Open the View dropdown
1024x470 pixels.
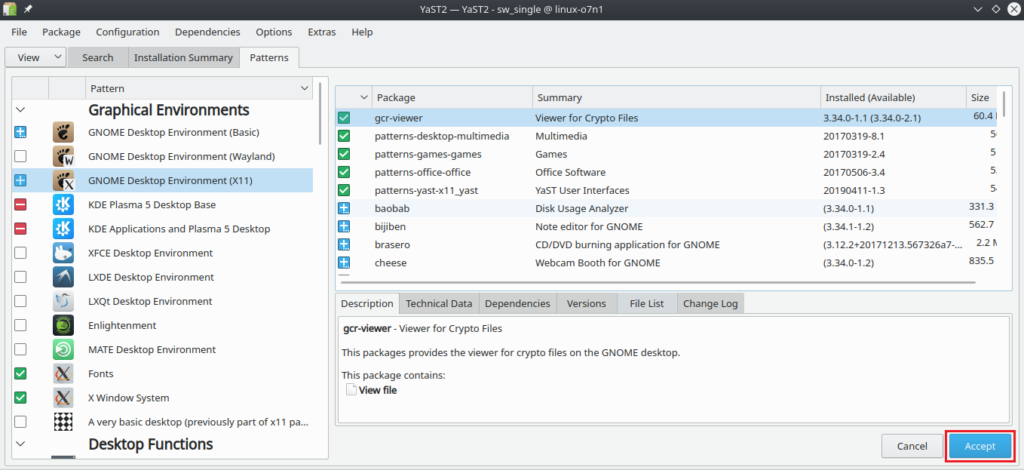(35, 57)
